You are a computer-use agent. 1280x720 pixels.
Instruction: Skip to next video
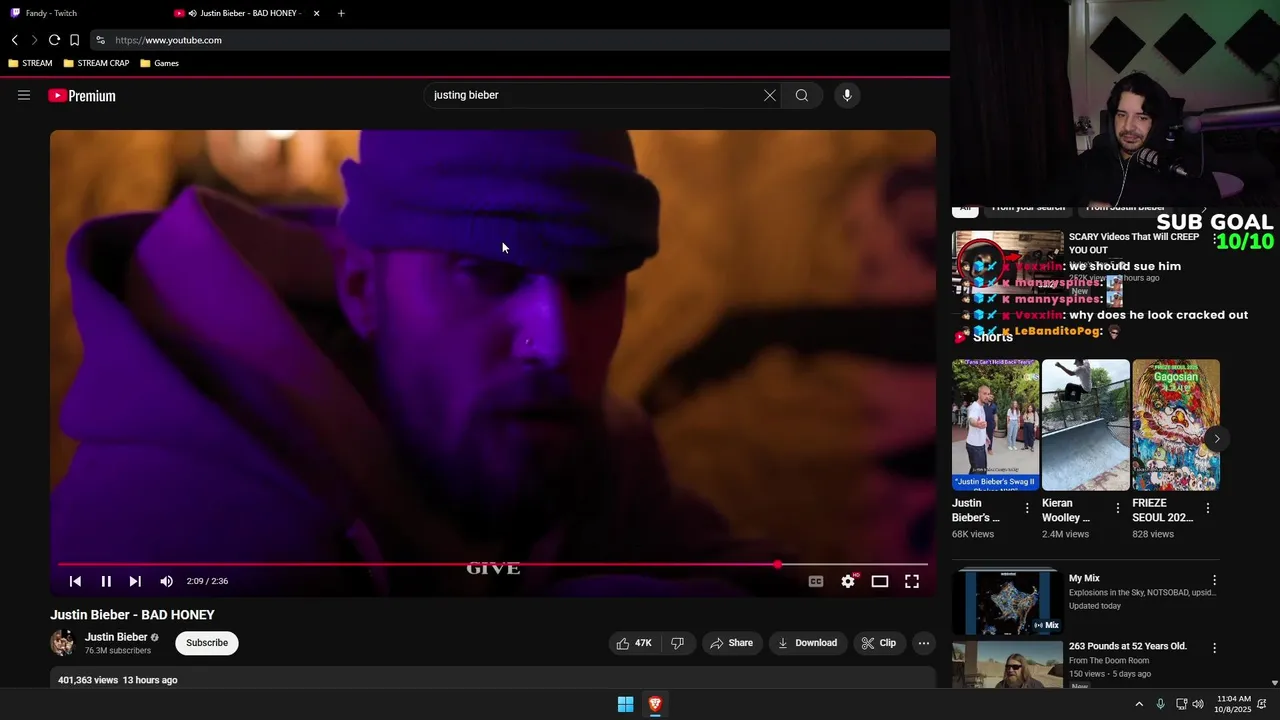(x=135, y=581)
